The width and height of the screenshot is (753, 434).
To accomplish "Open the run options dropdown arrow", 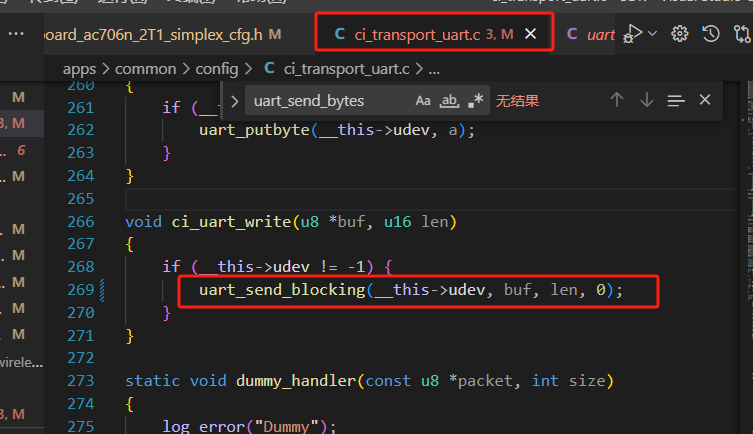I will coord(652,34).
